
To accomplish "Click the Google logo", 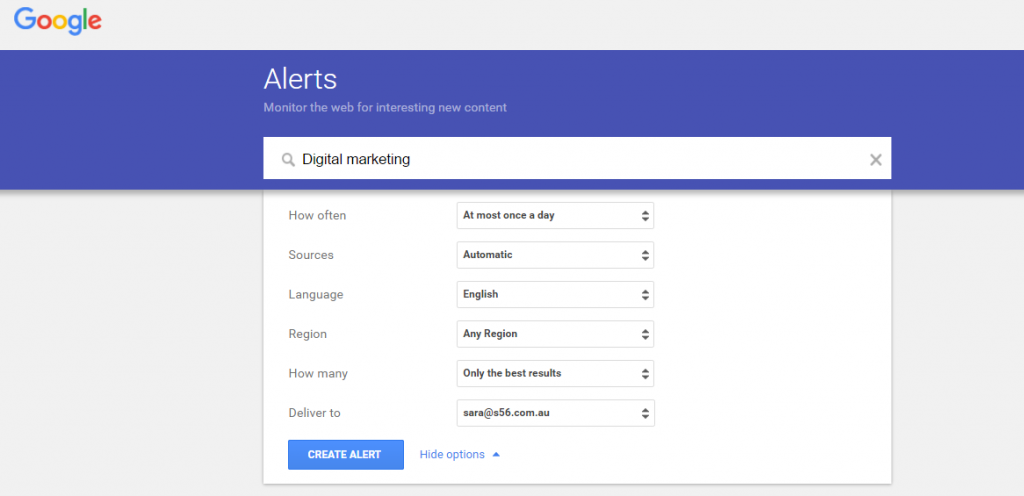I will (58, 20).
